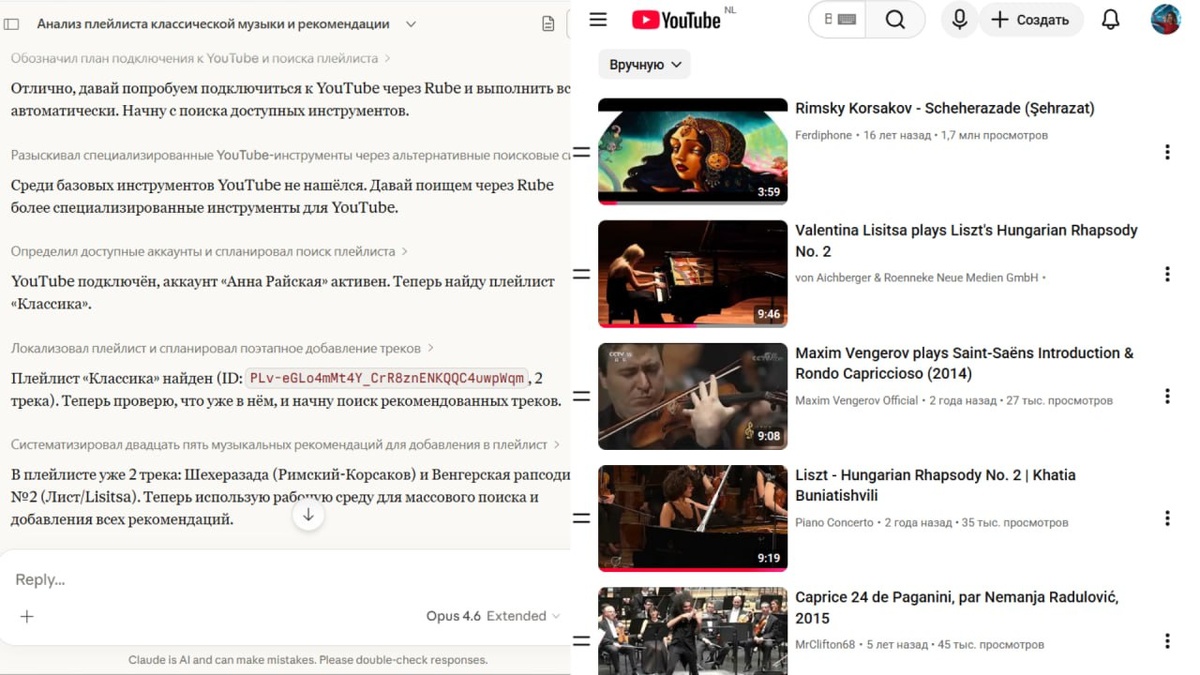Viewport: 1200px width, 675px height.
Task: Open the 'Maxim Vengerov plays Saint-Saëns Introduction' title
Action: click(x=964, y=363)
